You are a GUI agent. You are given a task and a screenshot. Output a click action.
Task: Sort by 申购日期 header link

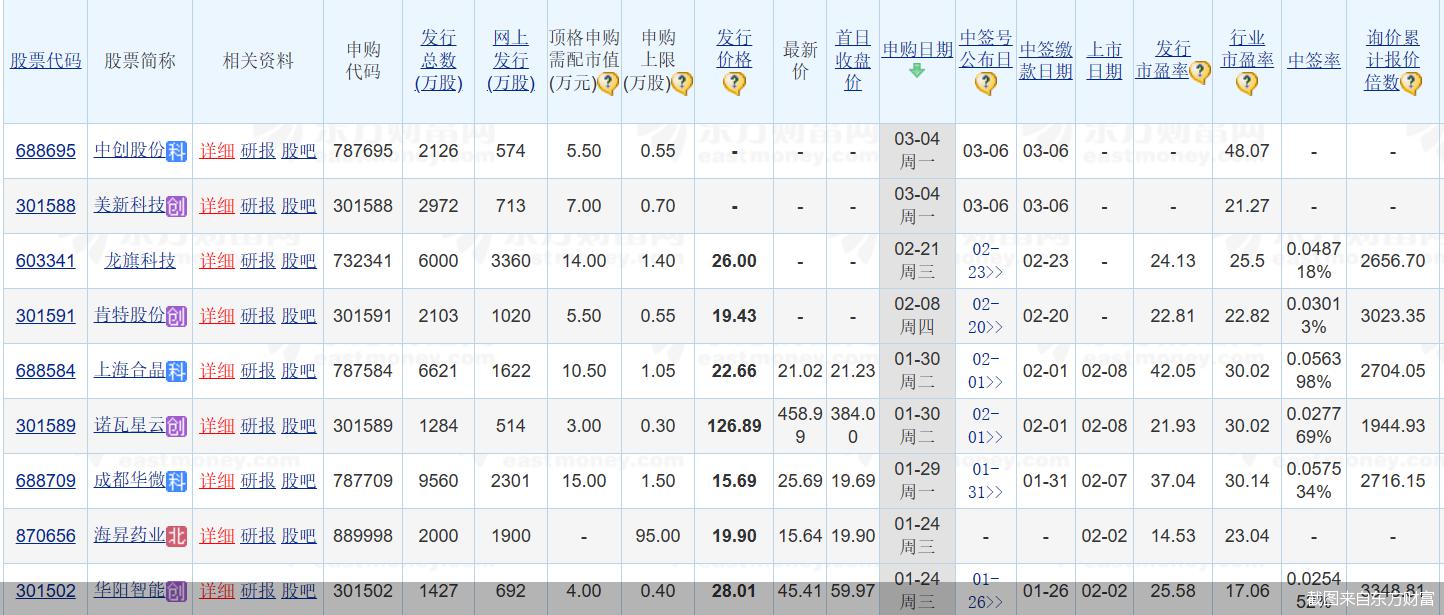tap(917, 50)
